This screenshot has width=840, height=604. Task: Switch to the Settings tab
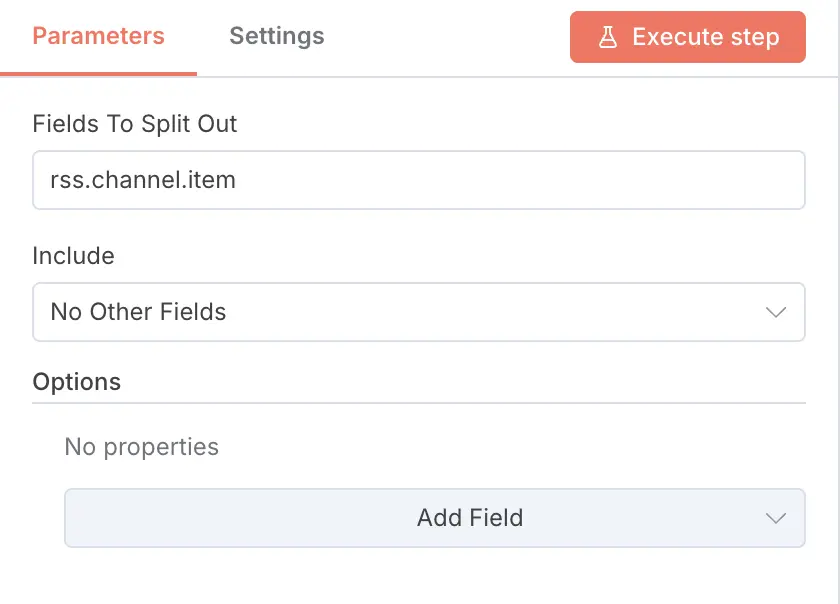pos(276,36)
